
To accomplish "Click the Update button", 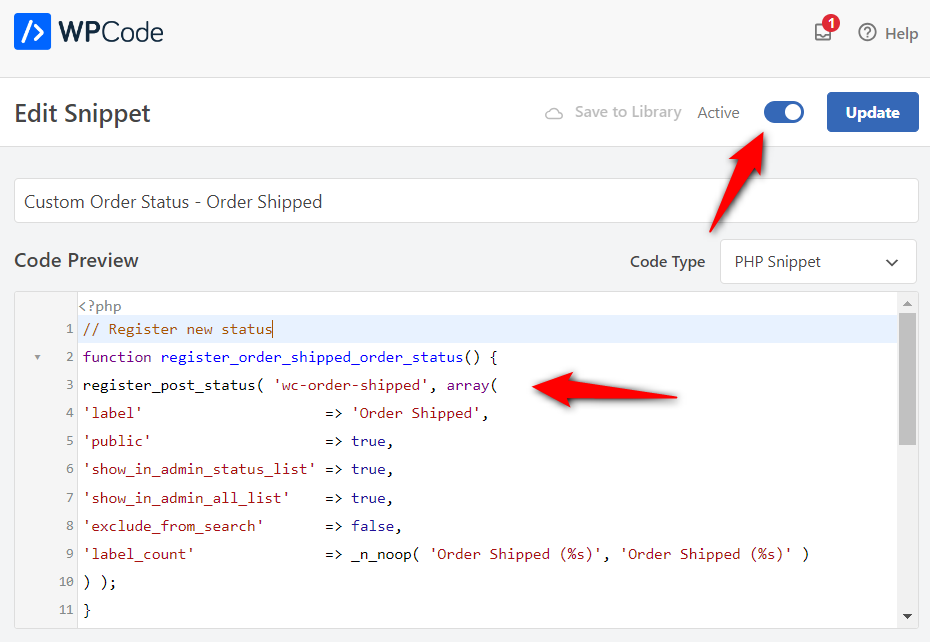I will 871,111.
